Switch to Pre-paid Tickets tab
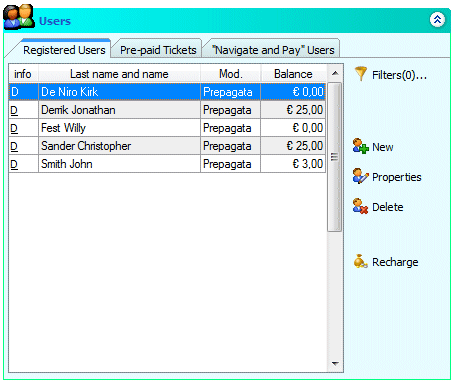This screenshot has height=385, width=457. tap(158, 50)
